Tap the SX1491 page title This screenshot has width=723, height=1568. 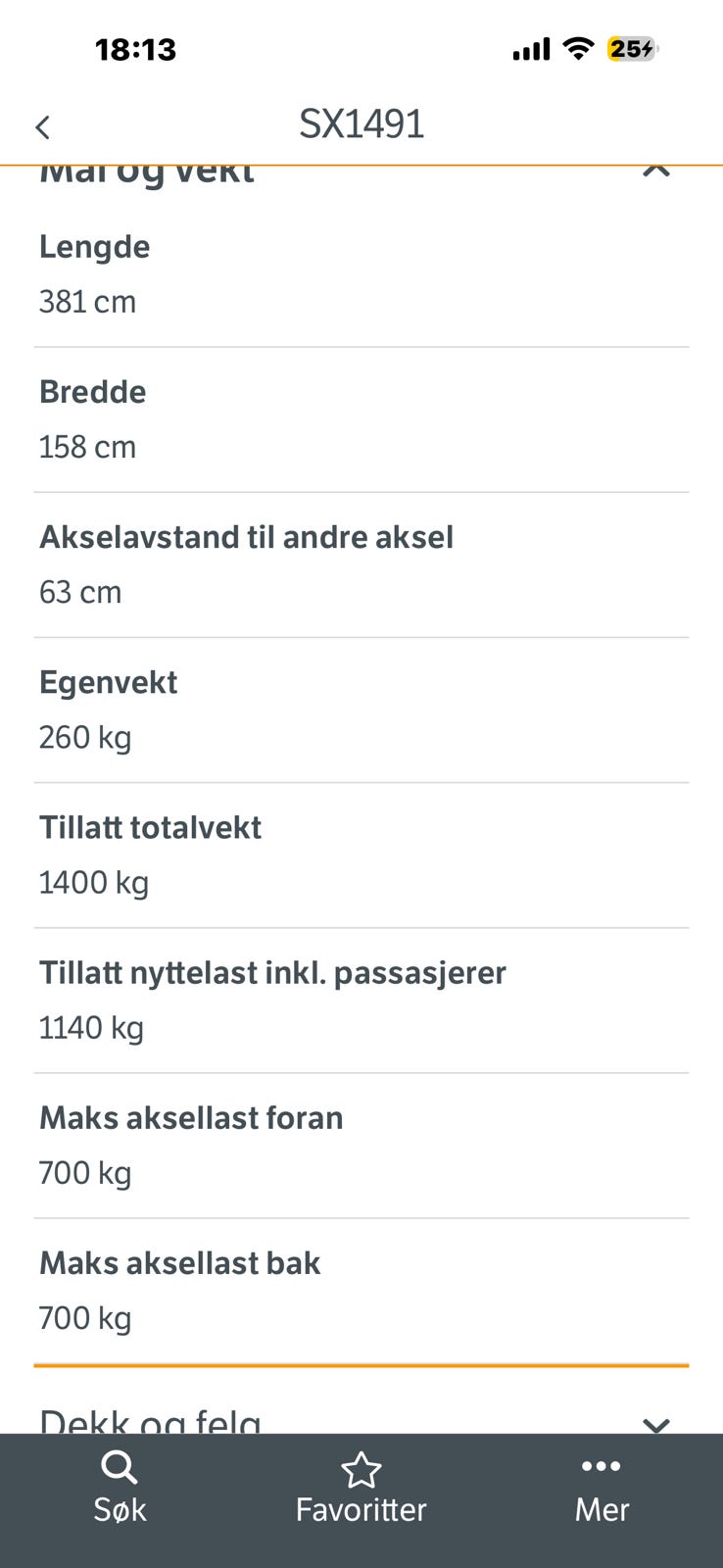click(x=361, y=124)
